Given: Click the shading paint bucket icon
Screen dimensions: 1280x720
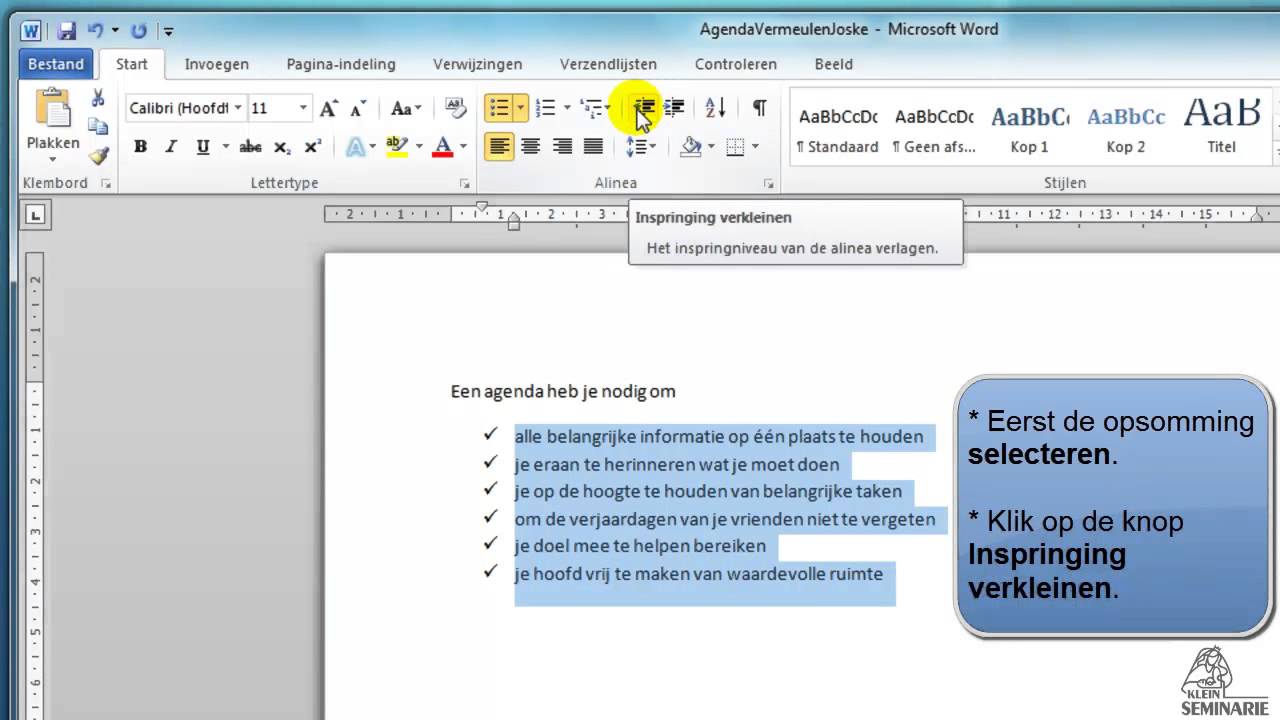Looking at the screenshot, I should point(690,147).
